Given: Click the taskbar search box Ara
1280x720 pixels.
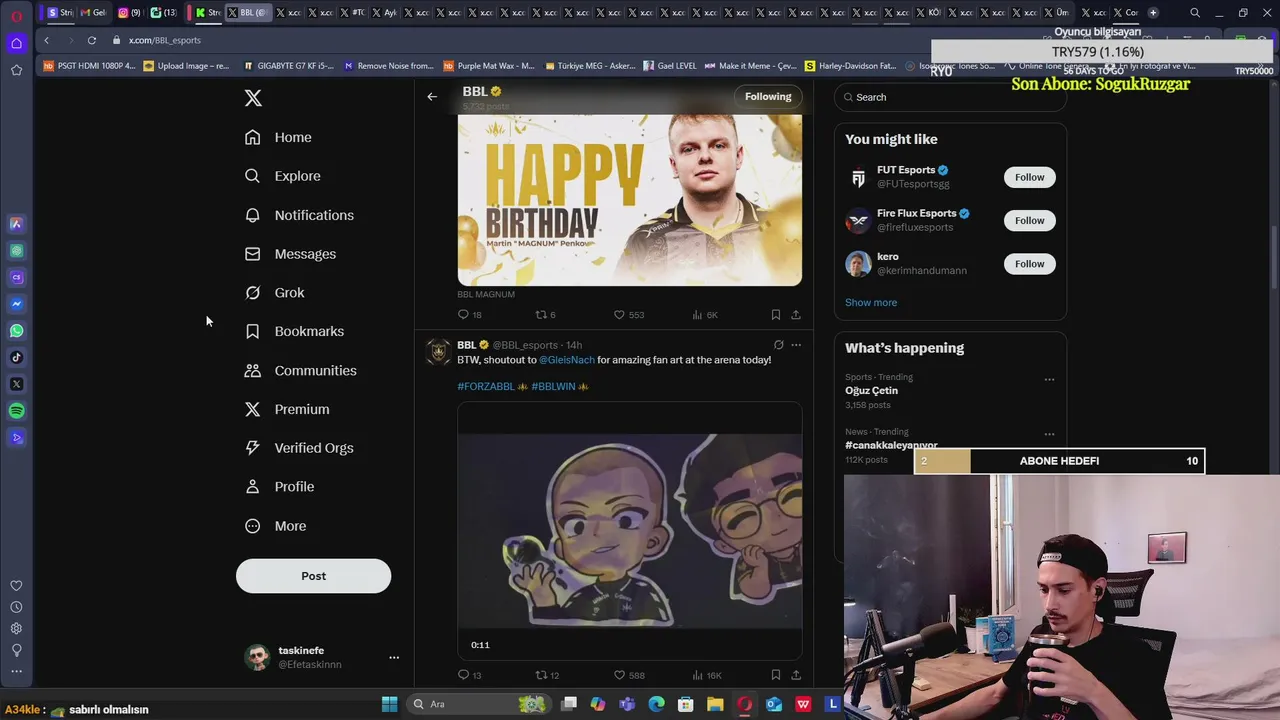Looking at the screenshot, I should 478,704.
